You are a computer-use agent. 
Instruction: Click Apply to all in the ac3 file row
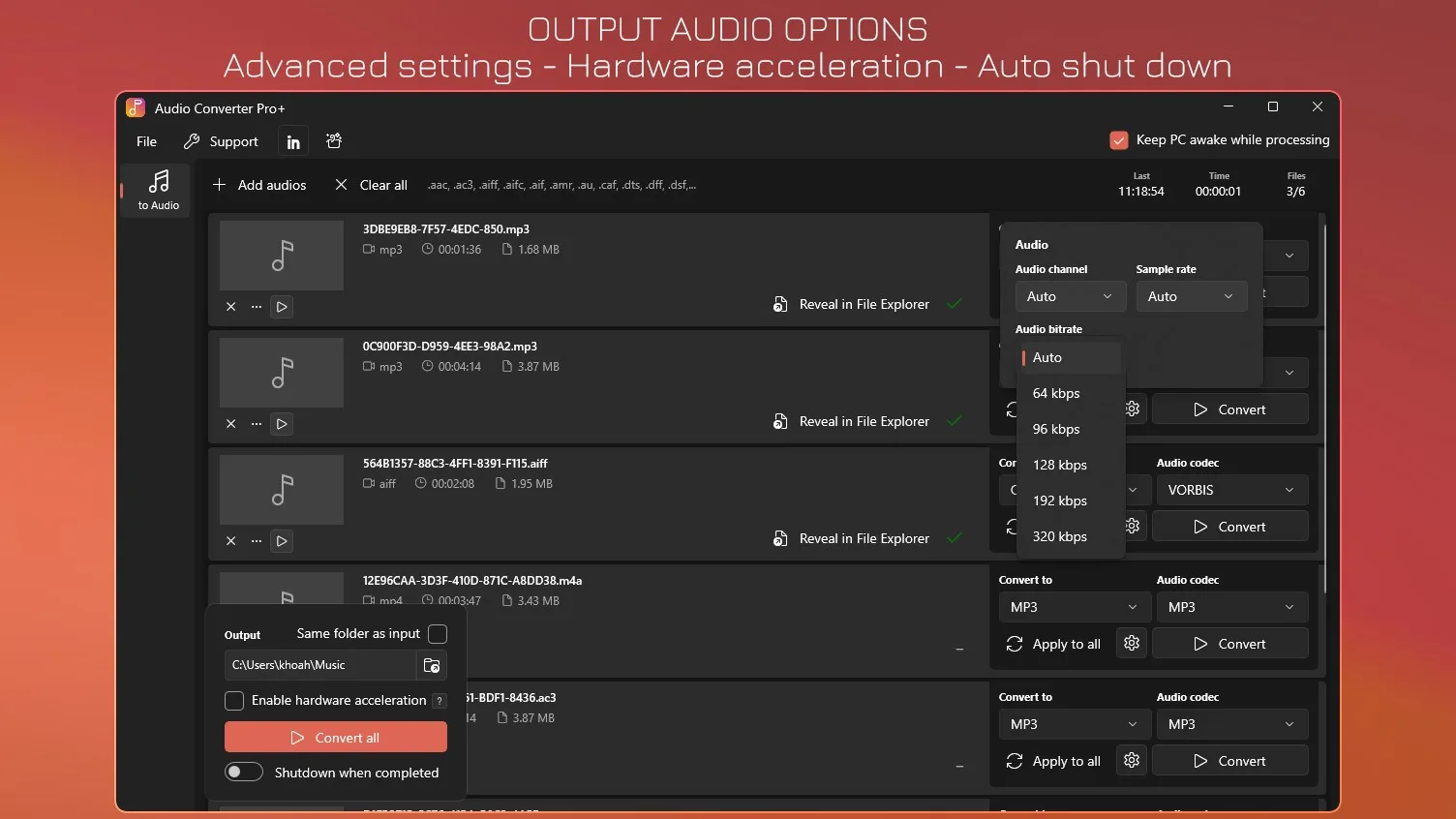[1053, 761]
